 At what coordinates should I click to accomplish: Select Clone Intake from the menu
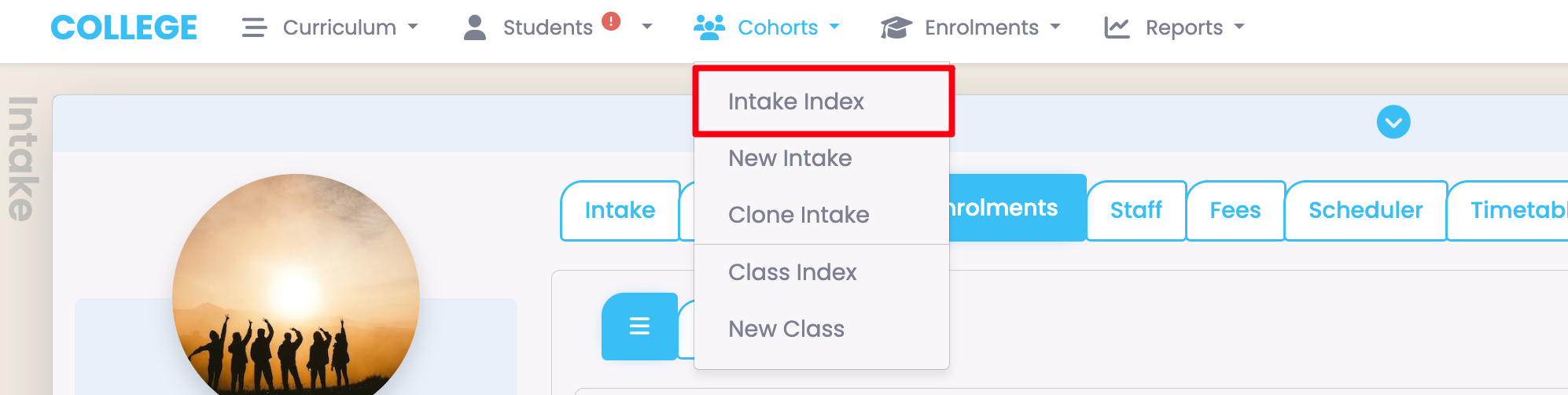point(798,215)
